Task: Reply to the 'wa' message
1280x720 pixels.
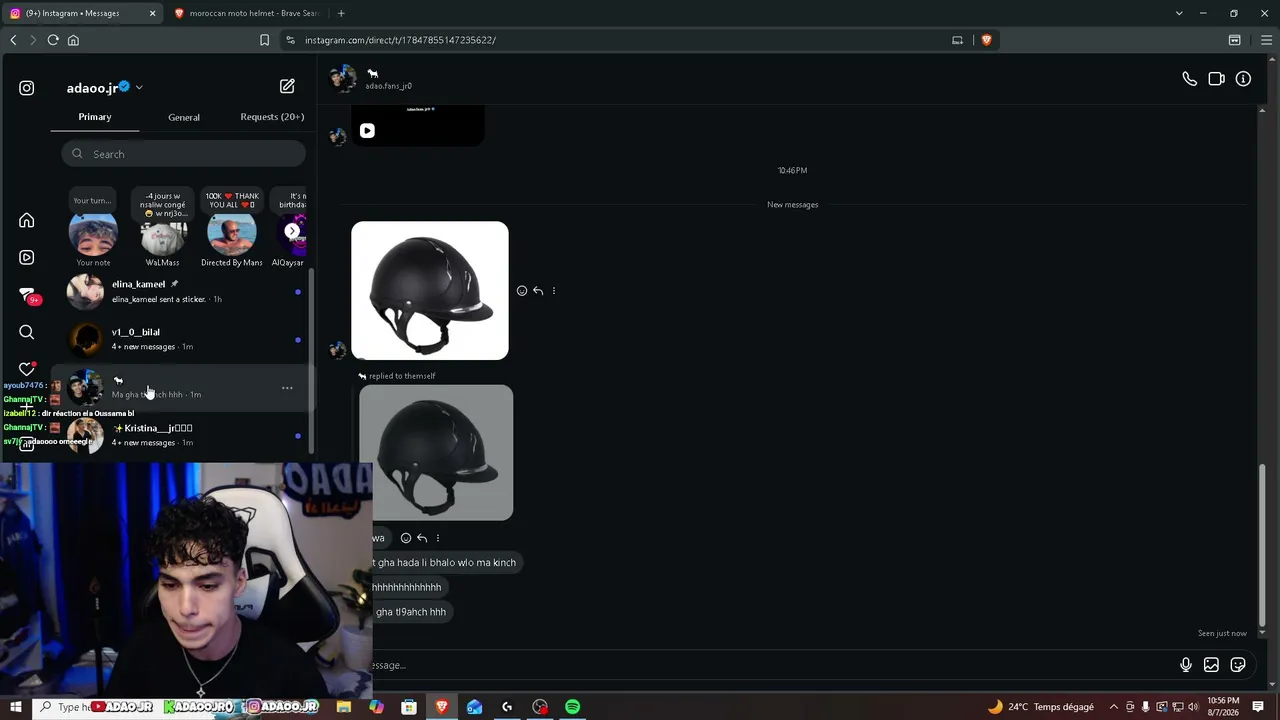Action: 422,538
